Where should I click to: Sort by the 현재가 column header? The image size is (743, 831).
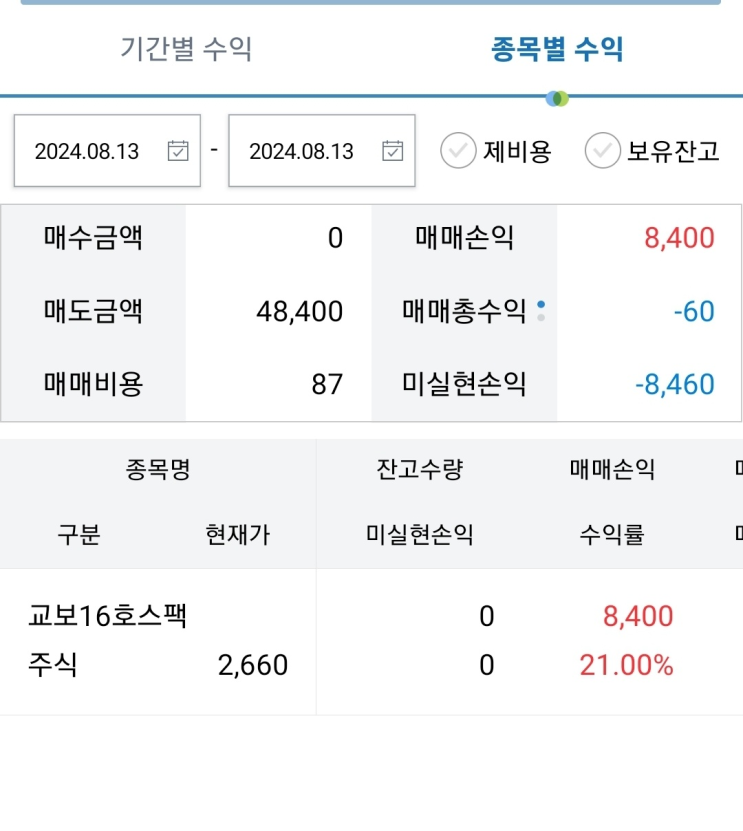[237, 535]
